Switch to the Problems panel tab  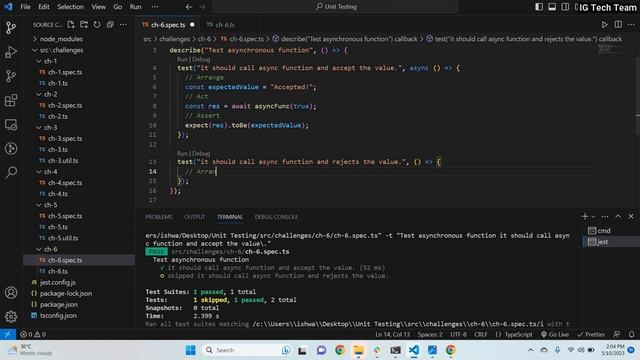(x=159, y=217)
